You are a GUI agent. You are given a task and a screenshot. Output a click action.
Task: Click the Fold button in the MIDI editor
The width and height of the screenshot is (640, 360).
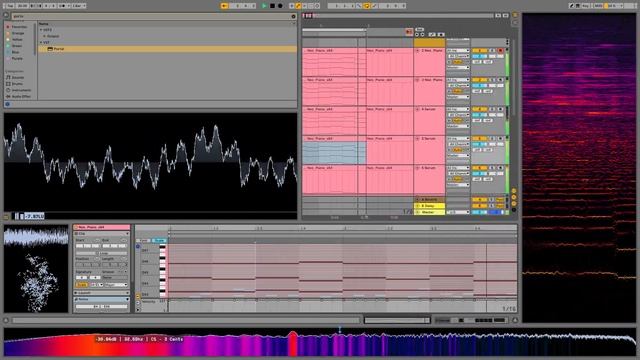tap(144, 241)
